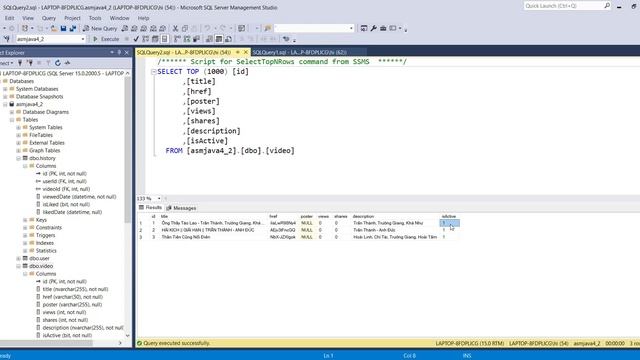This screenshot has height=360, width=640.
Task: Open the Properties wrench icon
Action: tap(373, 28)
